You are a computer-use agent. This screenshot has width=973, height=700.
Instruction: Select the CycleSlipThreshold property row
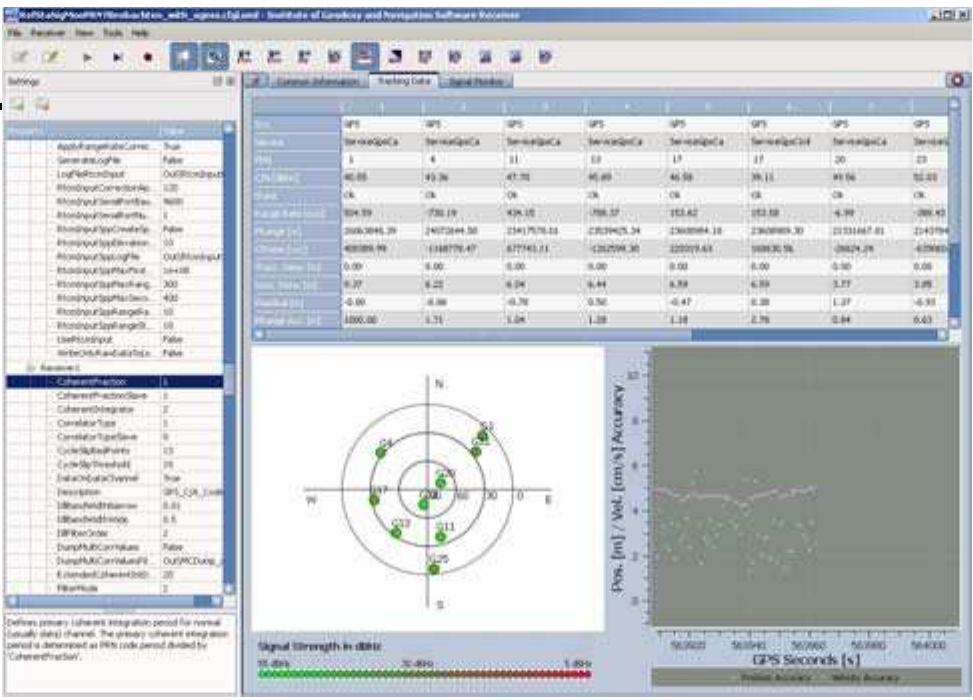[x=115, y=464]
